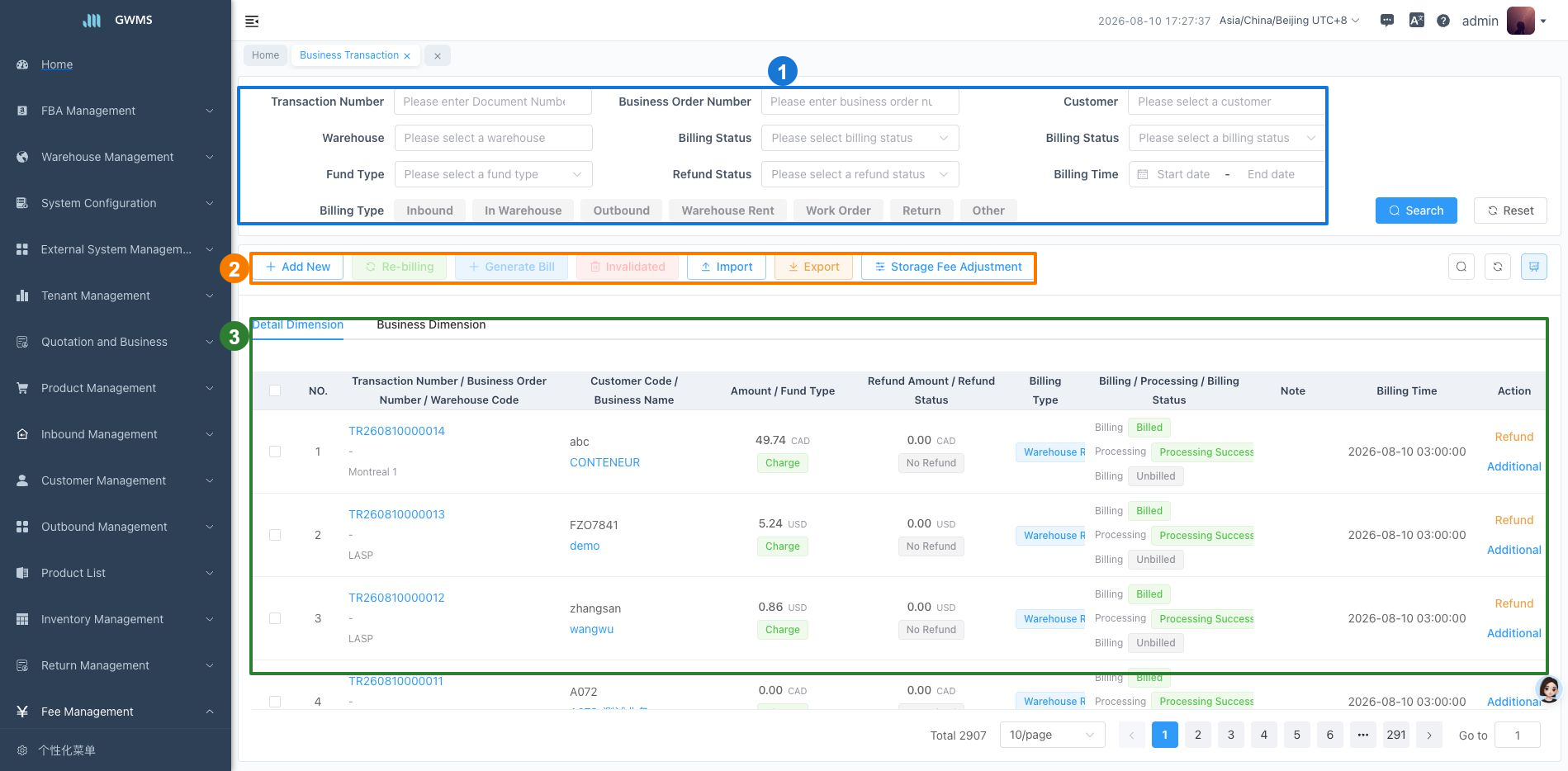Open the Warehouse select field
This screenshot has width=1568, height=771.
pos(493,138)
